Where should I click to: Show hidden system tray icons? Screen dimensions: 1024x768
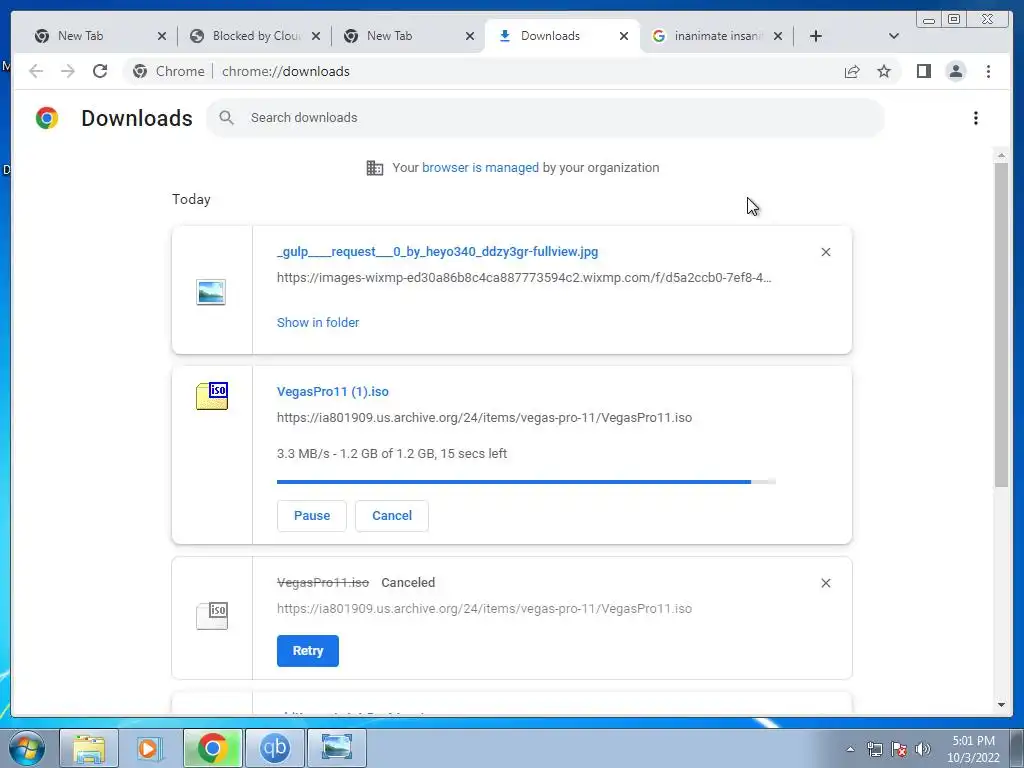(x=850, y=749)
